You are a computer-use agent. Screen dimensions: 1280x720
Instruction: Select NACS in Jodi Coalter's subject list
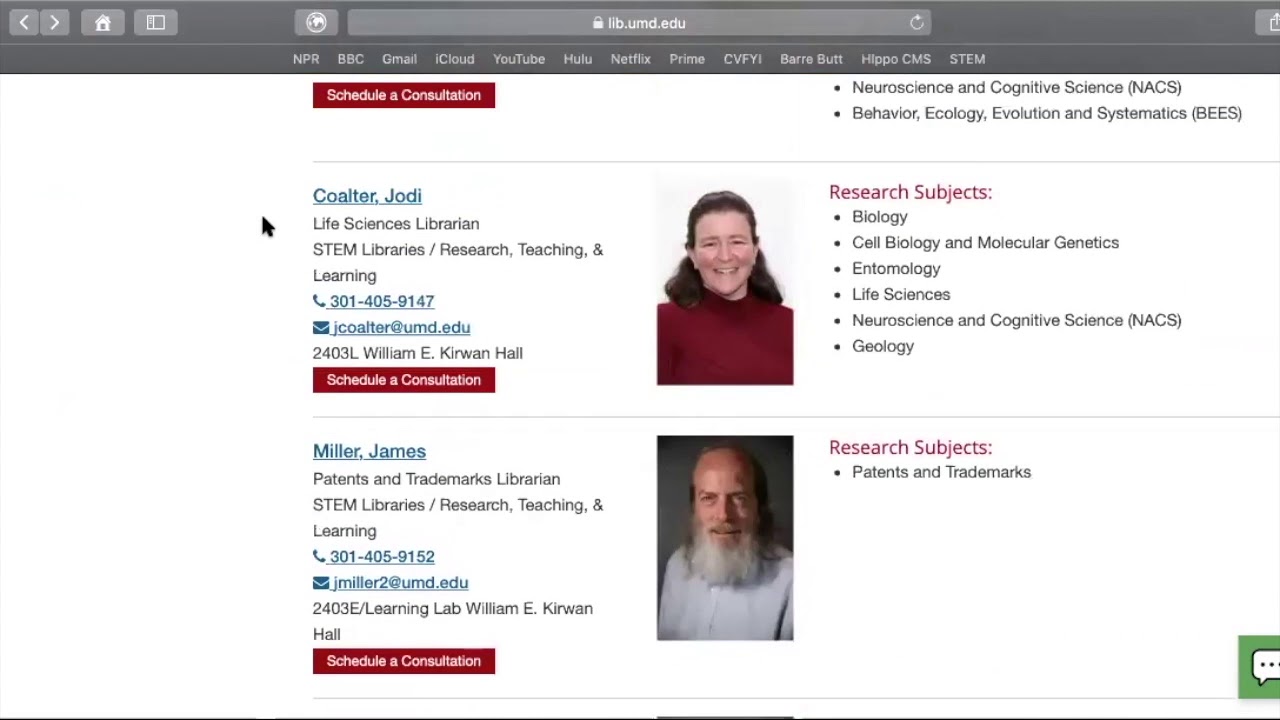click(1017, 321)
